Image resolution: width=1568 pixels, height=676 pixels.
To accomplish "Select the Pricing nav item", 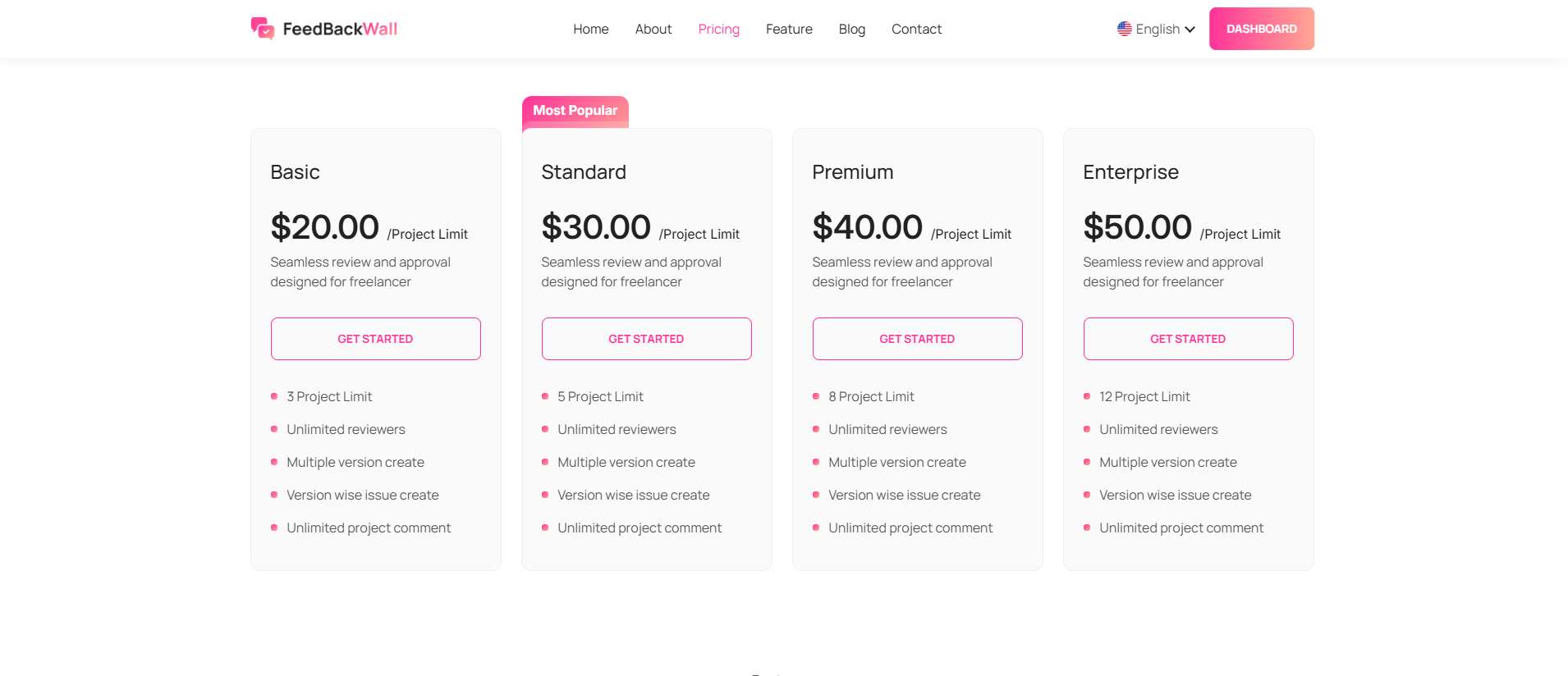I will 718,30.
